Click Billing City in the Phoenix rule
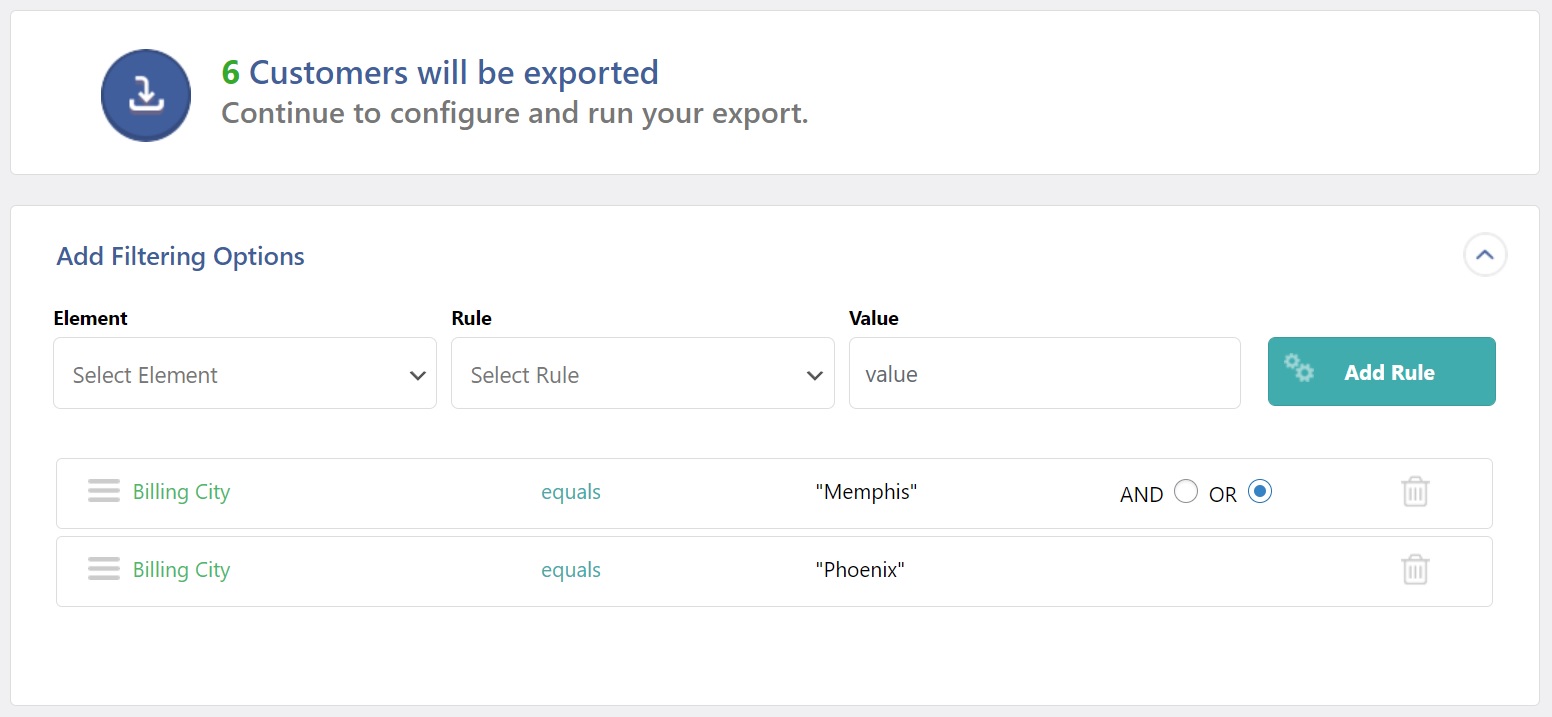Viewport: 1552px width, 717px height. pyautogui.click(x=181, y=570)
